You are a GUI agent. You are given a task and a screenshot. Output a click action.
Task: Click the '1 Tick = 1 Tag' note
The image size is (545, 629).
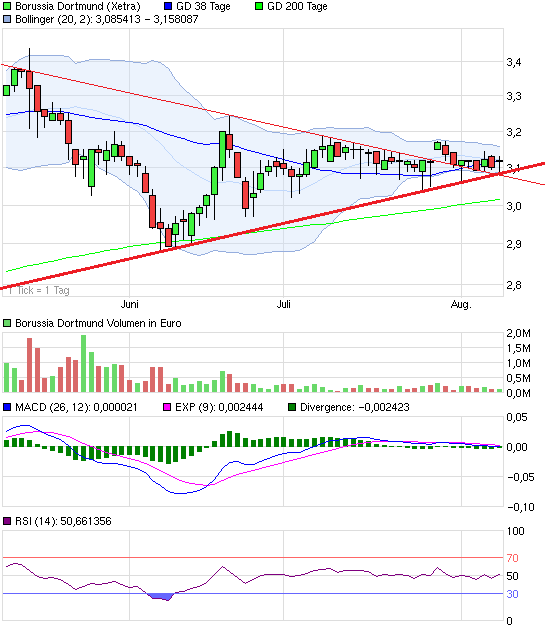[x=38, y=290]
